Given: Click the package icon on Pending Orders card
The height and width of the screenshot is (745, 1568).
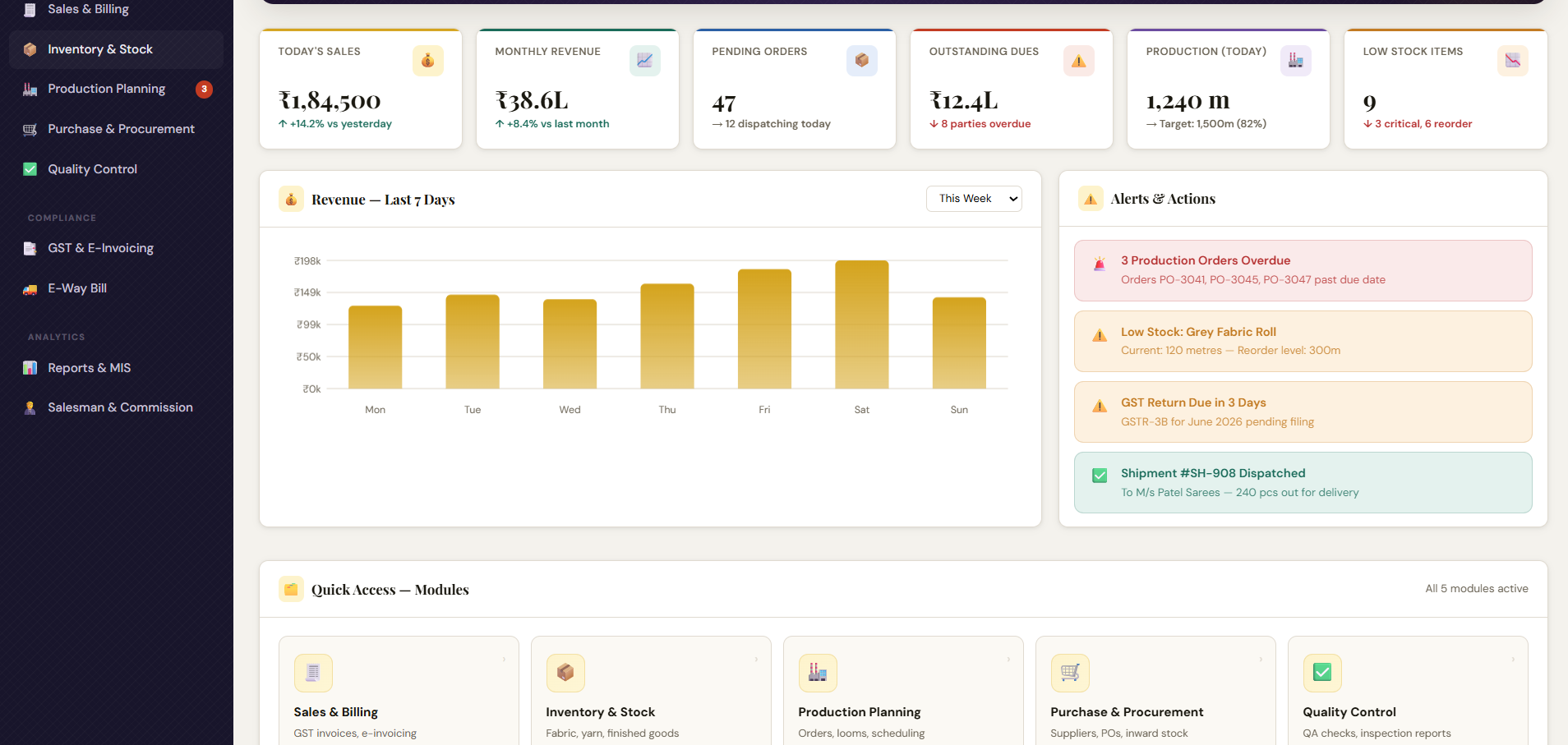Looking at the screenshot, I should (x=861, y=61).
